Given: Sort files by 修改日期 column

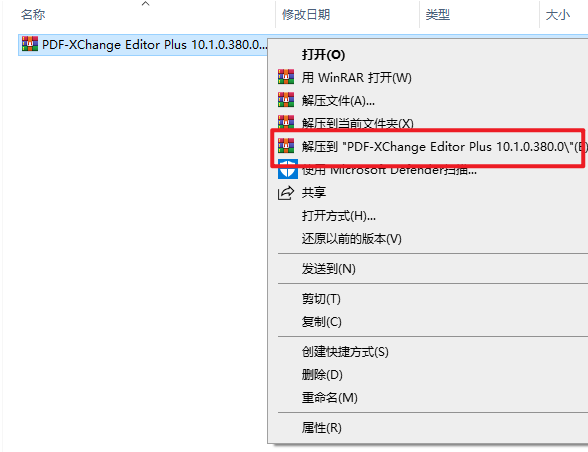Looking at the screenshot, I should [306, 15].
